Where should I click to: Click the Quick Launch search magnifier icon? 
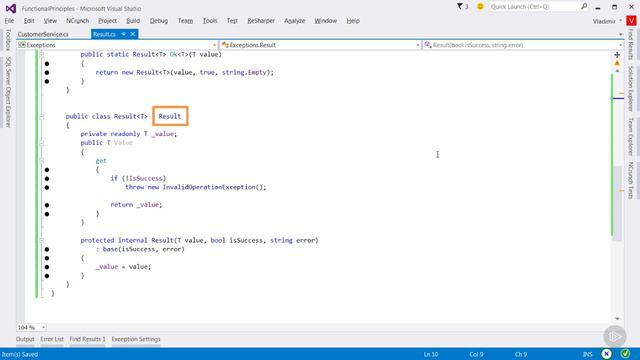tap(584, 6)
